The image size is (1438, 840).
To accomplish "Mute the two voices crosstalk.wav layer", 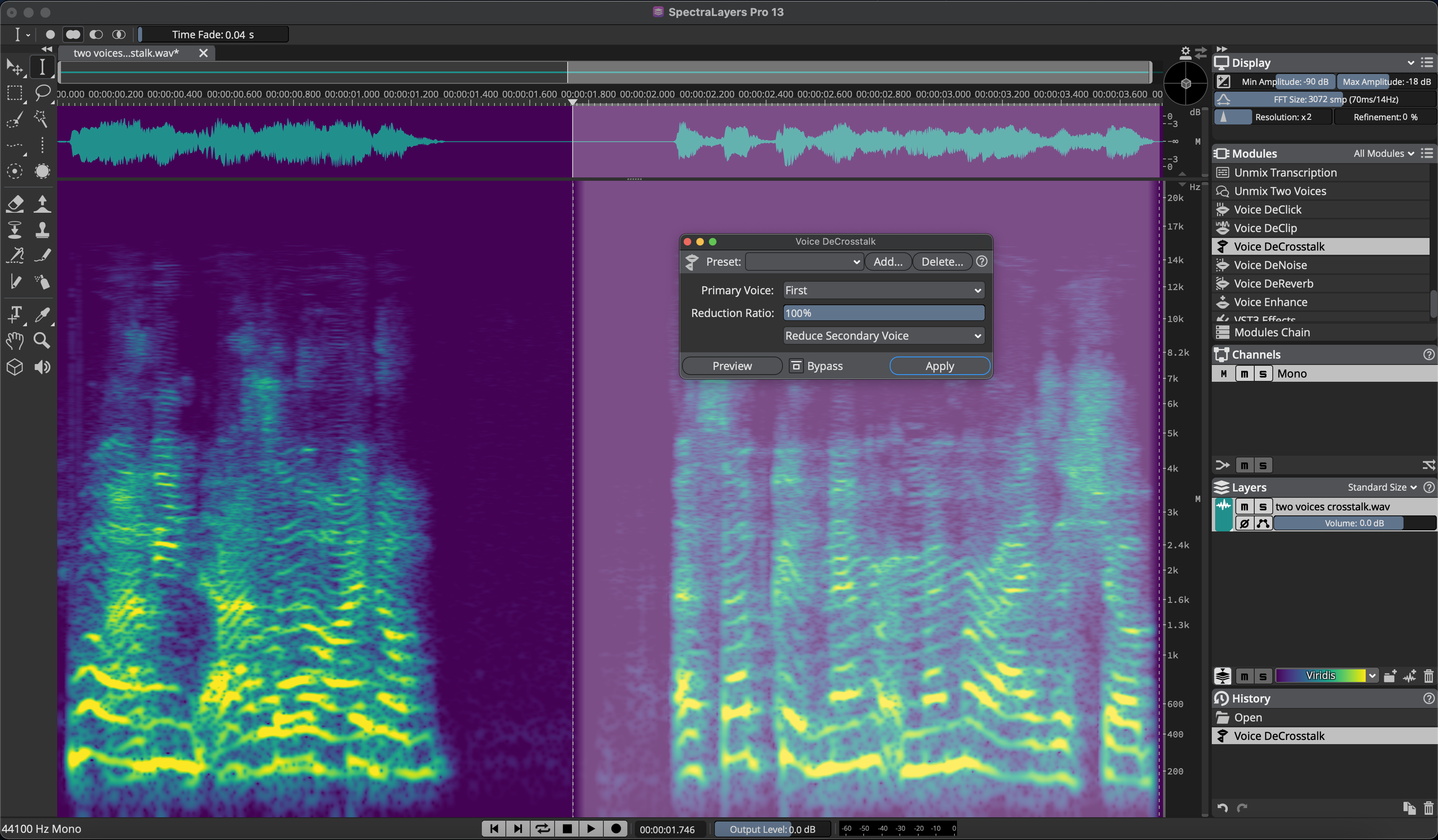I will [x=1245, y=507].
